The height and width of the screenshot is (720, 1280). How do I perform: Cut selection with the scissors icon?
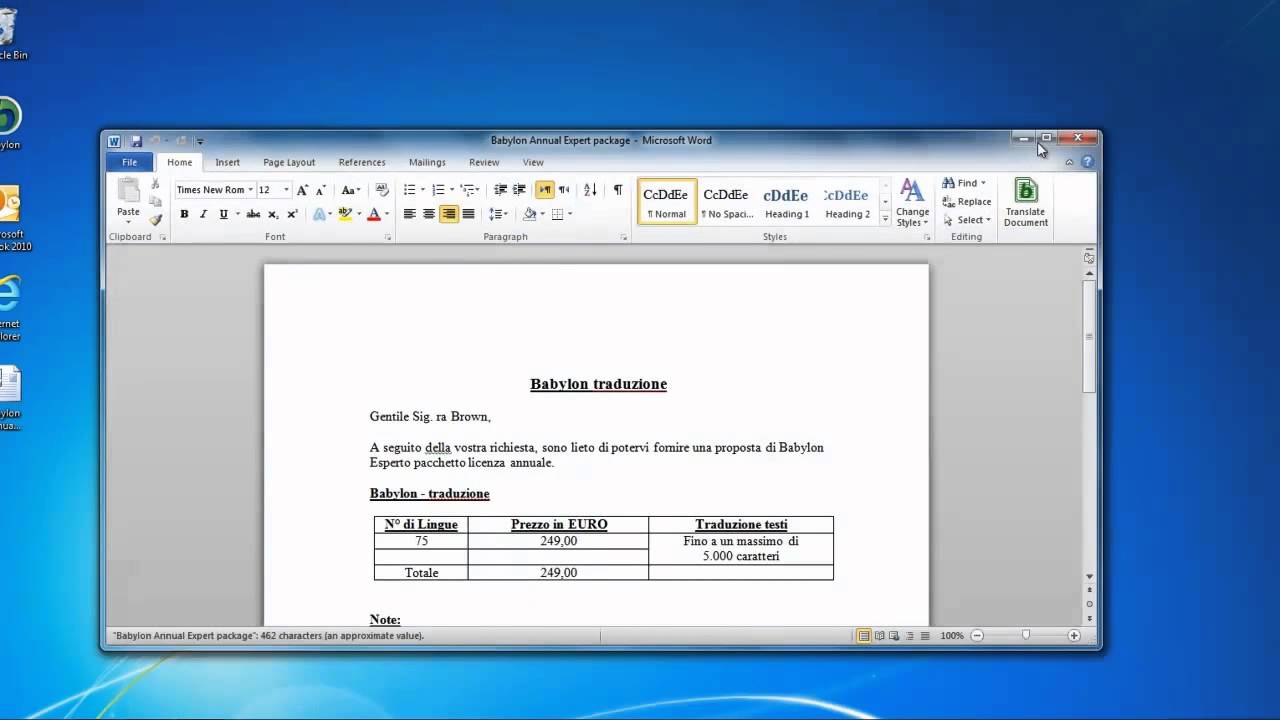(155, 184)
